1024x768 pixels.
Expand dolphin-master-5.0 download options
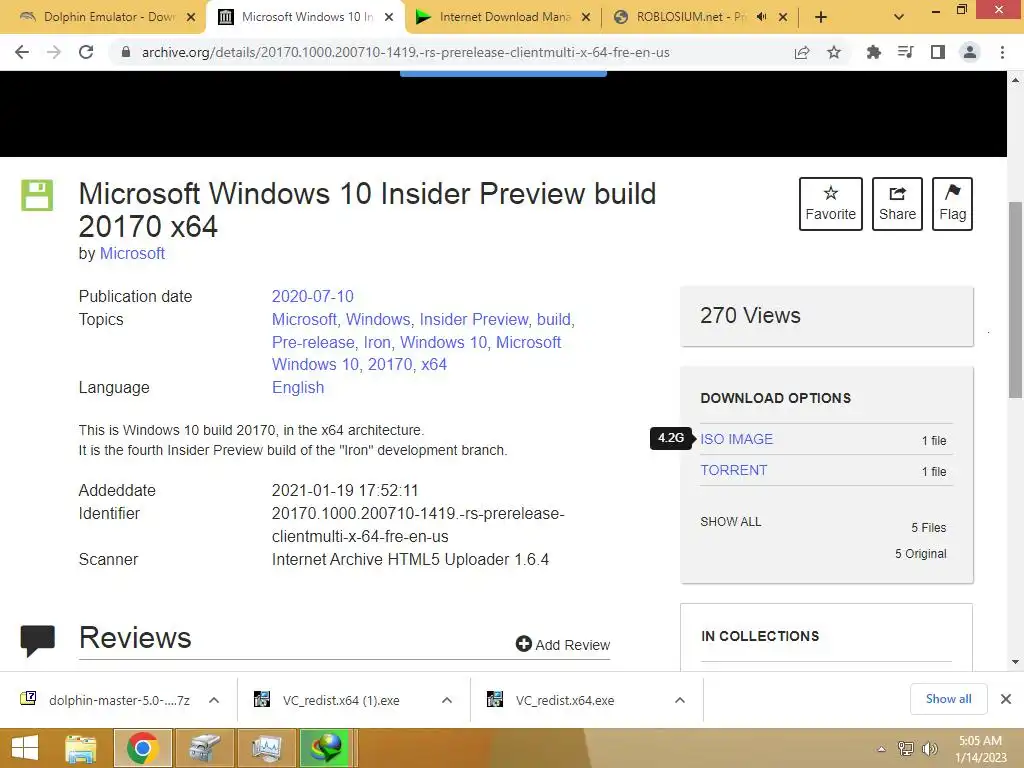tap(214, 700)
